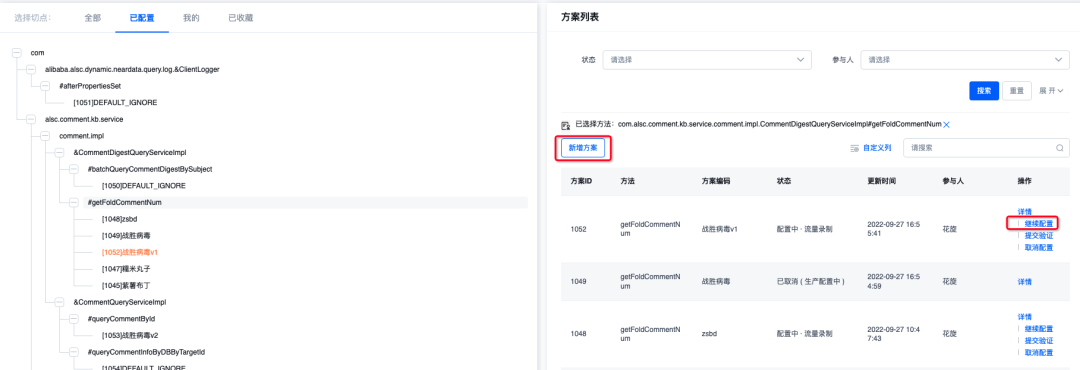Collapse the alsc.comment.kb.service node
This screenshot has width=1080, height=370.
click(x=30, y=119)
